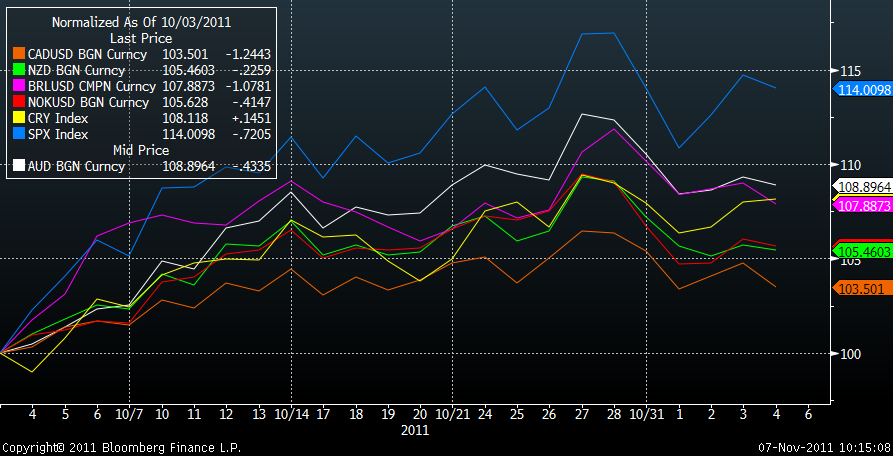Select NZD BGN Curncy legend label
The height and width of the screenshot is (456, 893).
coord(76,71)
